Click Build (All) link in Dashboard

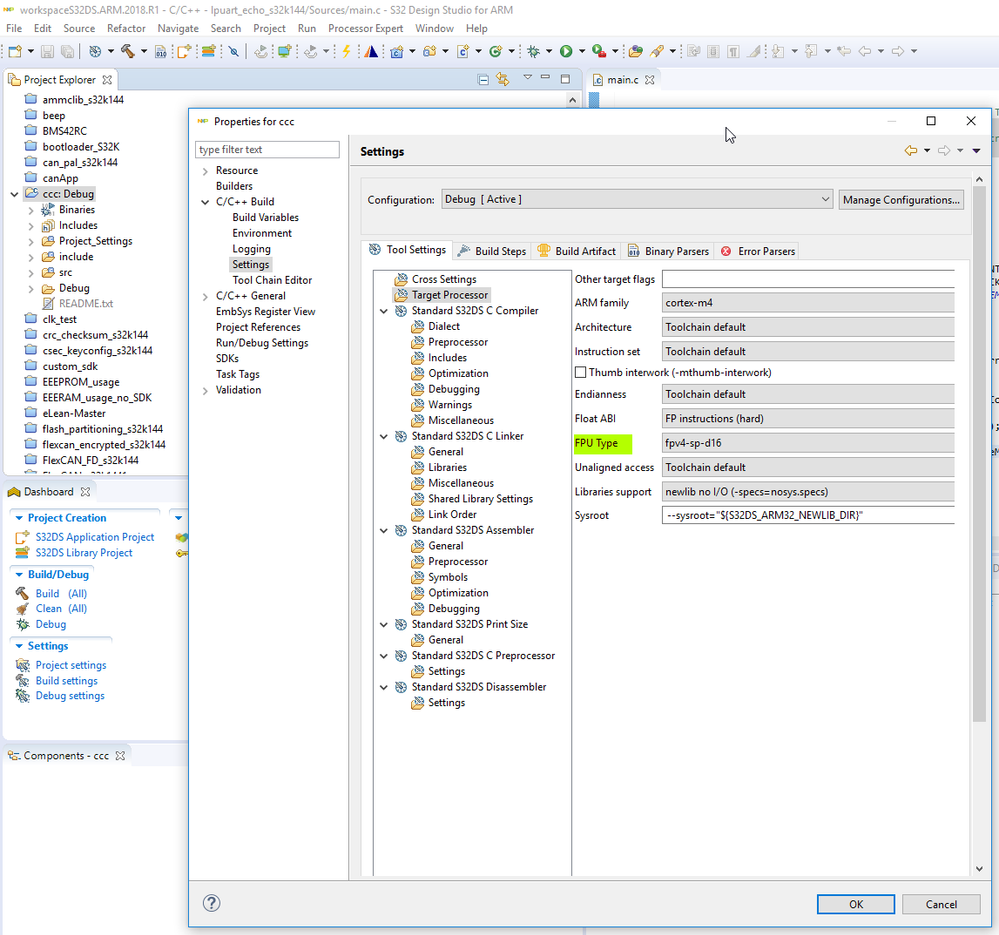pyautogui.click(x=61, y=594)
